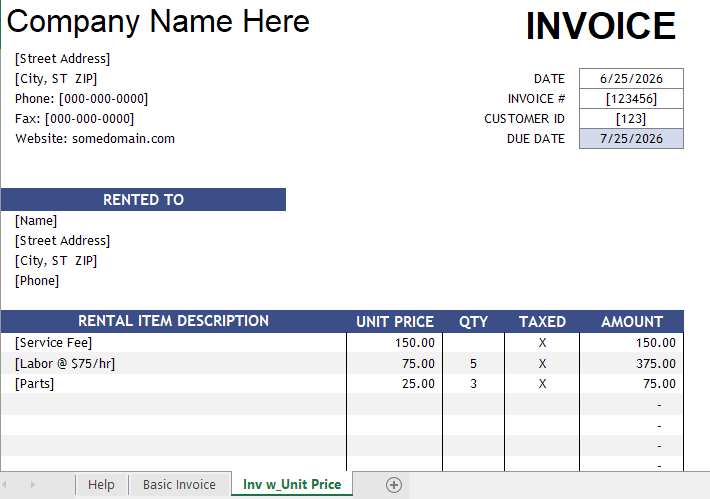Switch to the Help sheet tab
710x499 pixels.
[101, 485]
